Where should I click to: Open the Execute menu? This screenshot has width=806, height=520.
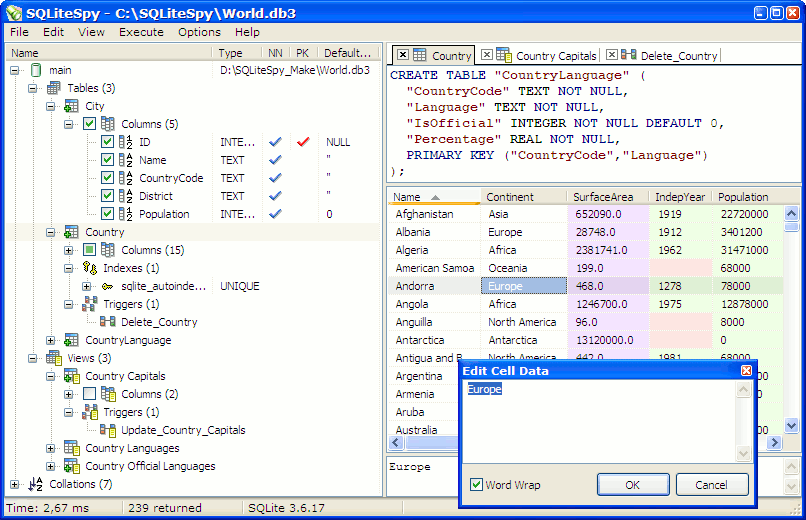coord(141,32)
